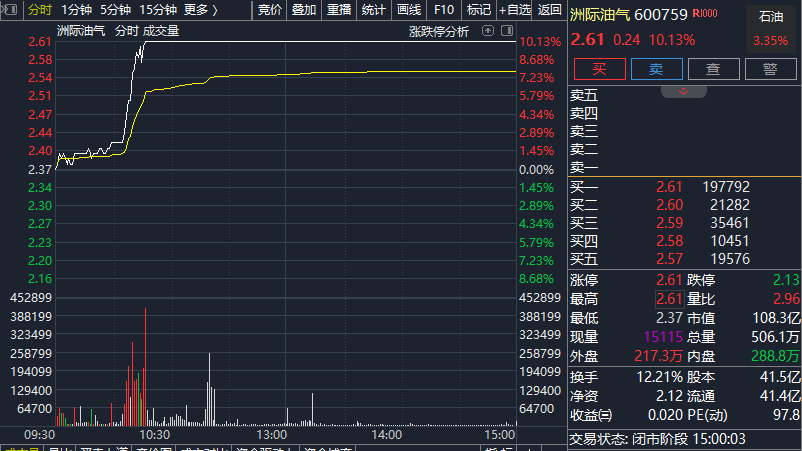Open the F10 company info
The height and width of the screenshot is (451, 802).
tap(444, 10)
